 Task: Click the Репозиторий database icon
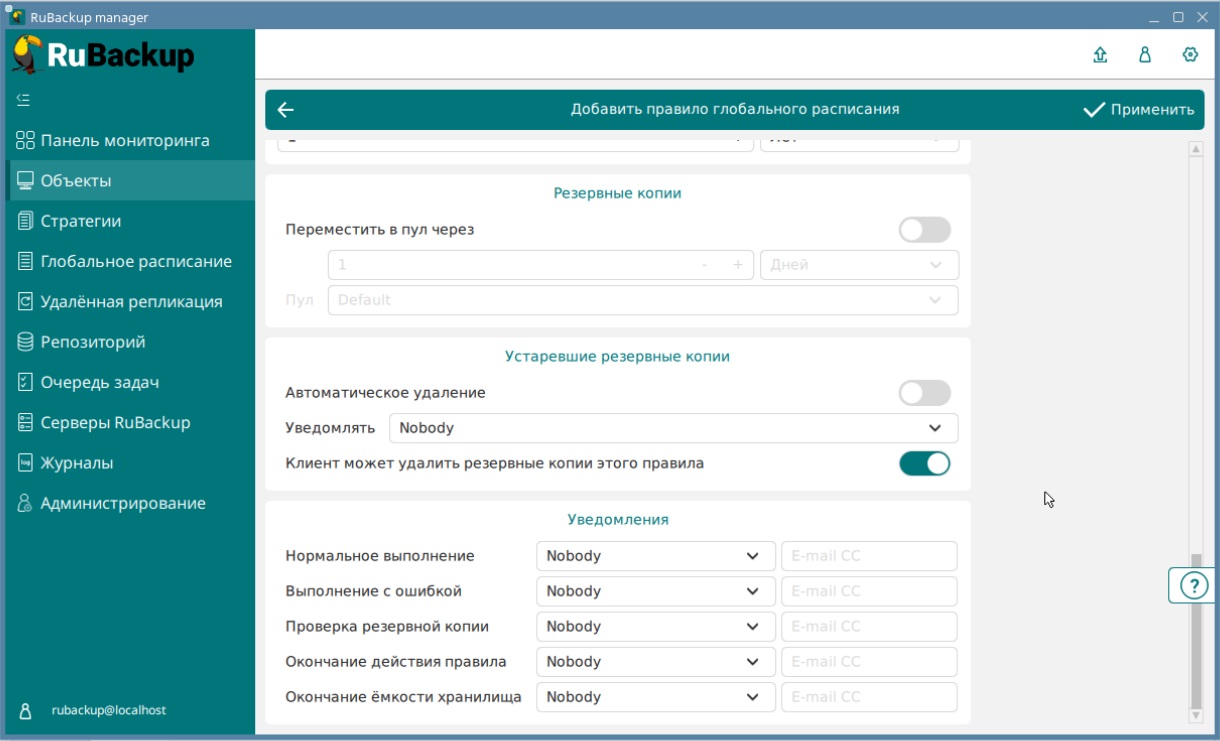pos(25,342)
